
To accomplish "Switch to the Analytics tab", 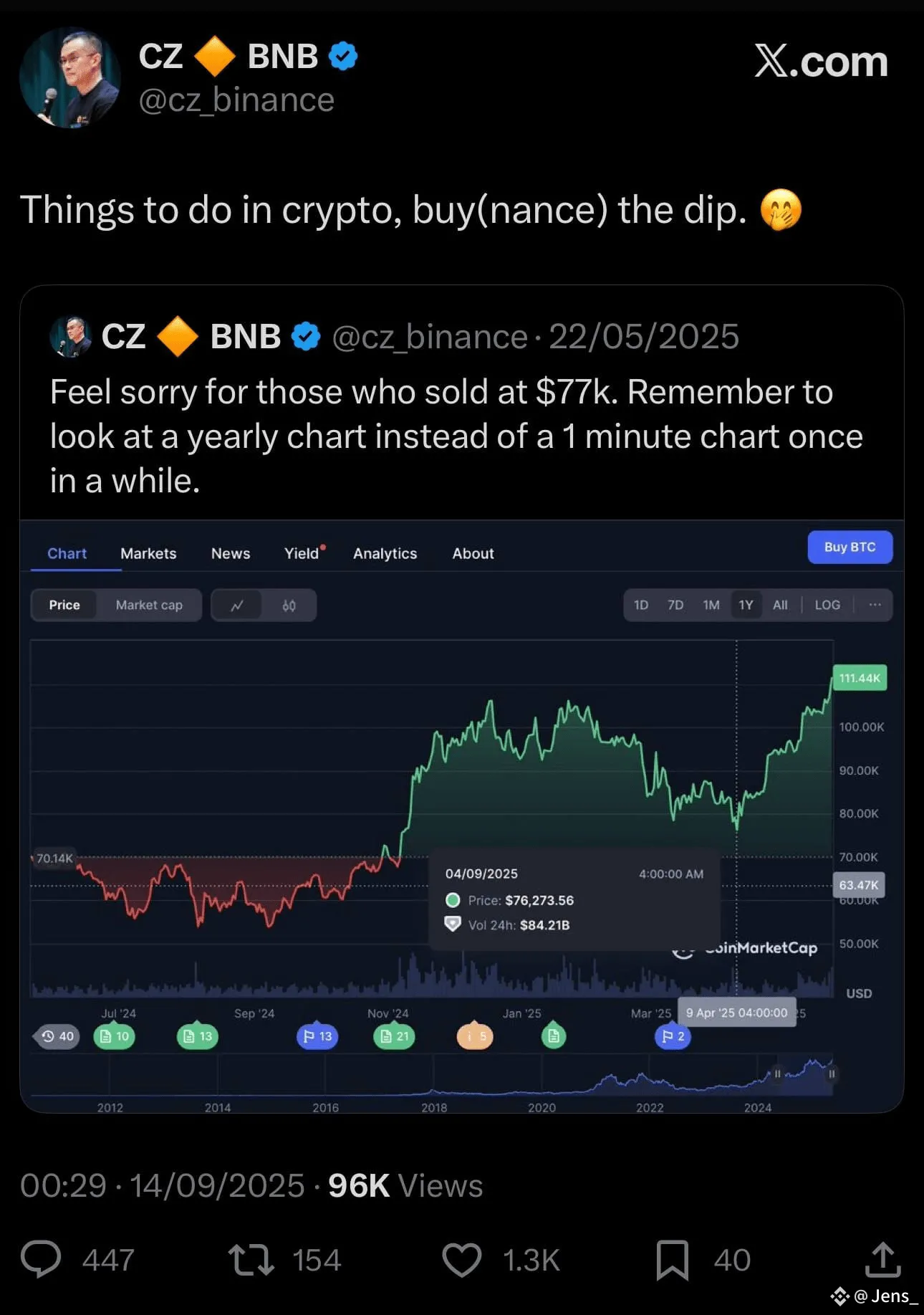I will point(385,553).
